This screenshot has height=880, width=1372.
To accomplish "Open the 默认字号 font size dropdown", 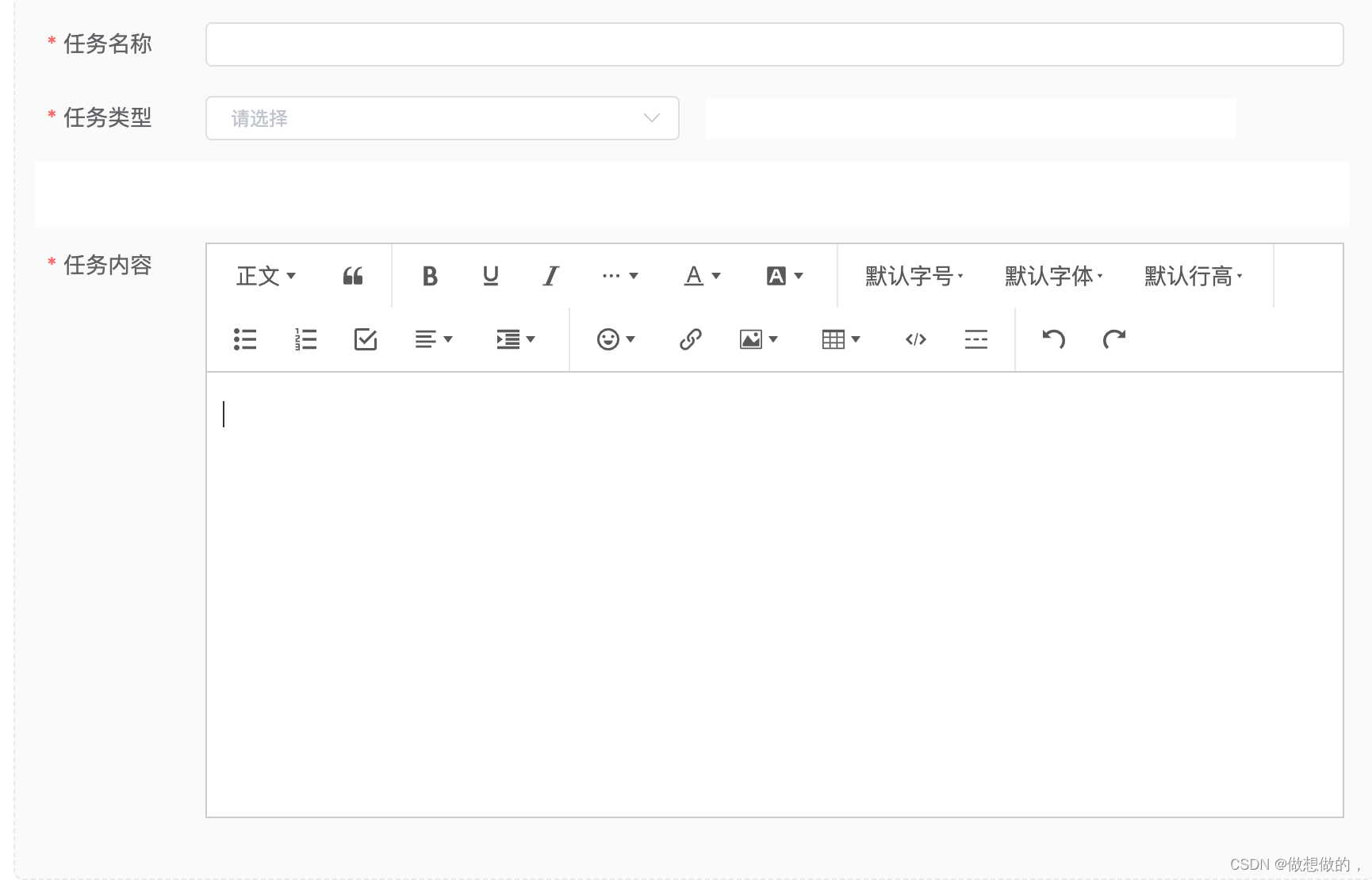I will pyautogui.click(x=914, y=276).
